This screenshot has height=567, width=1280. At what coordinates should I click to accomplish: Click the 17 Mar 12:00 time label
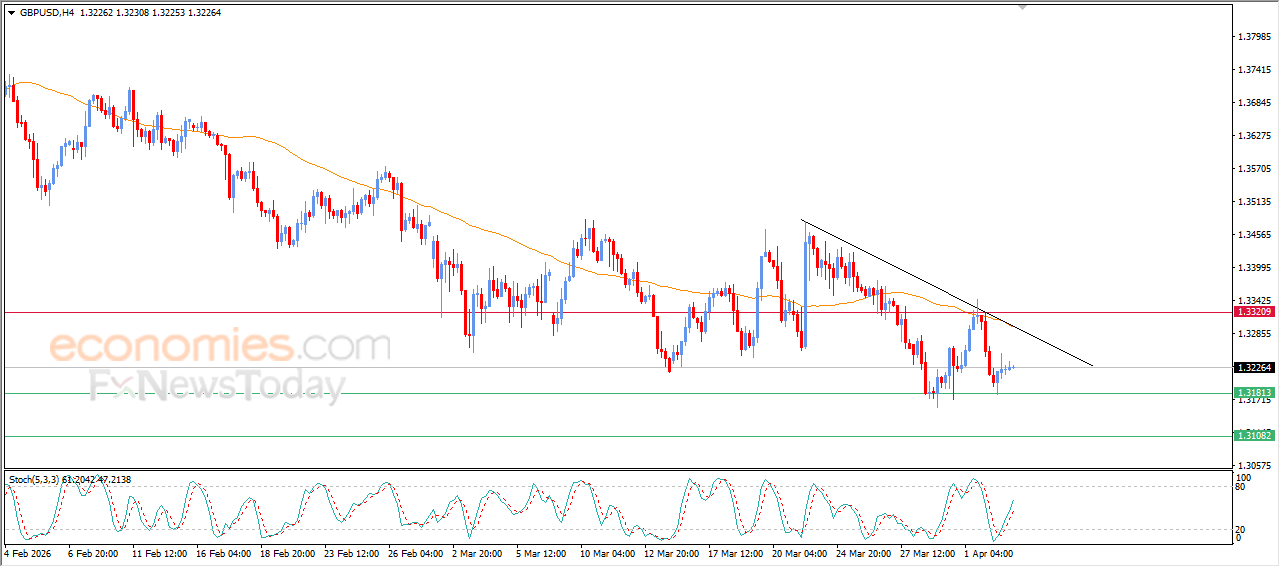[736, 552]
